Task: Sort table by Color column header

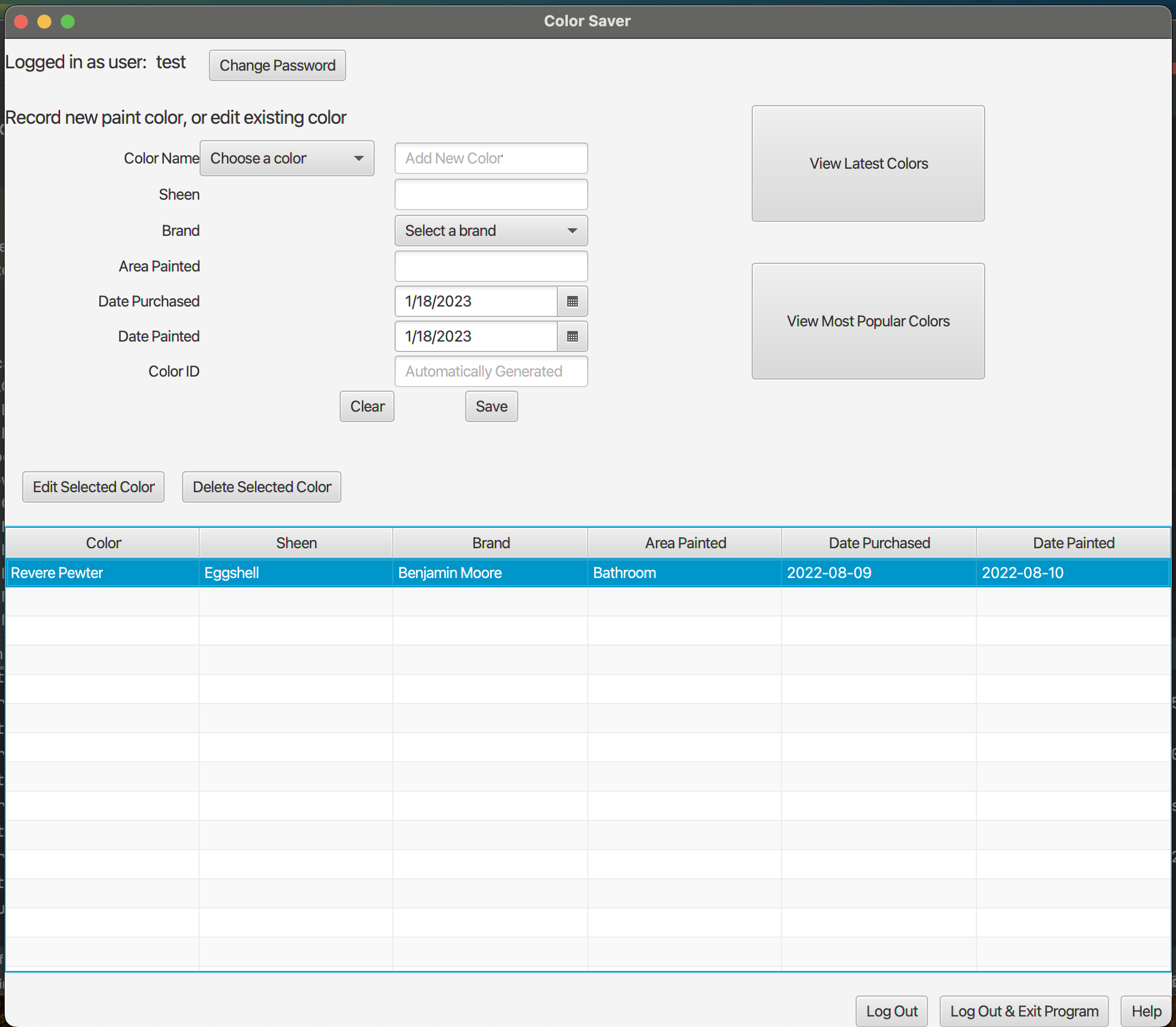Action: [x=103, y=543]
